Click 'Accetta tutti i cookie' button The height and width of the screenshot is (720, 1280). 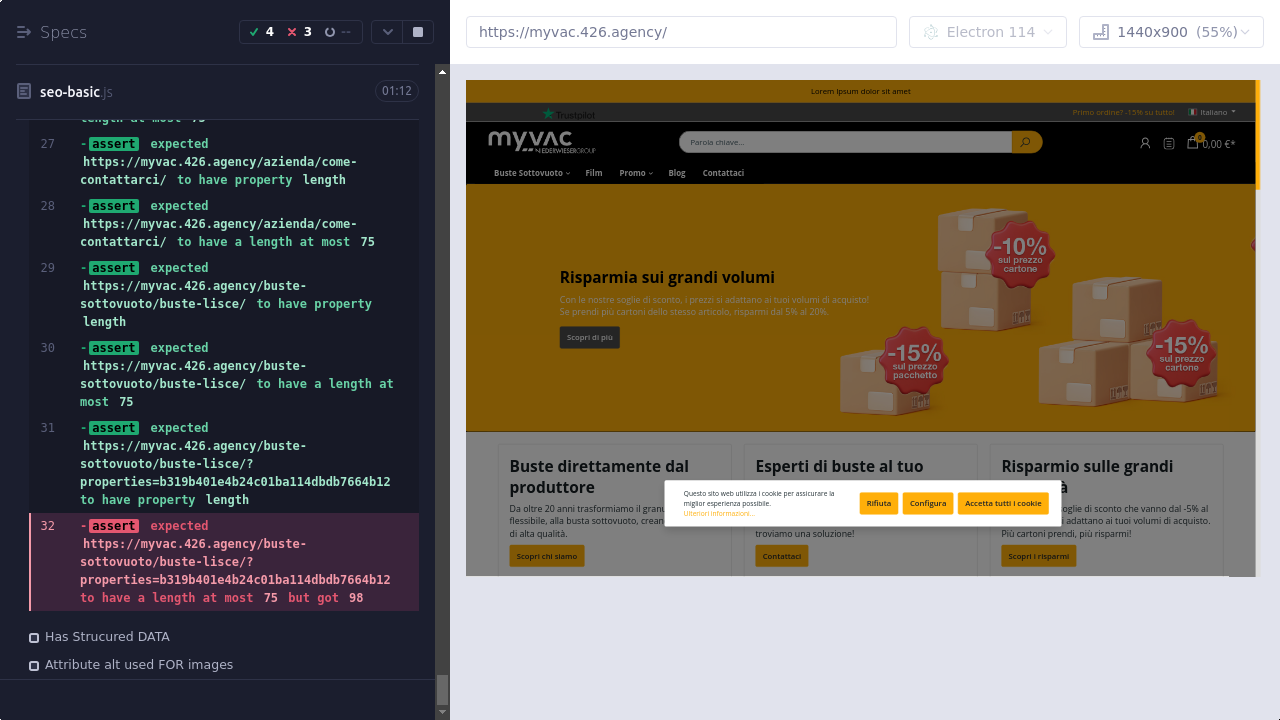[x=1002, y=503]
